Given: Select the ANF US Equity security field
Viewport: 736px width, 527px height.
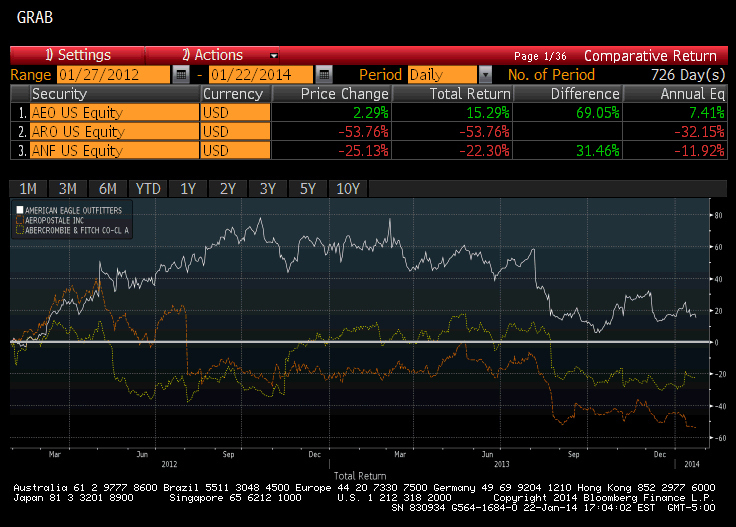Looking at the screenshot, I should [115, 151].
